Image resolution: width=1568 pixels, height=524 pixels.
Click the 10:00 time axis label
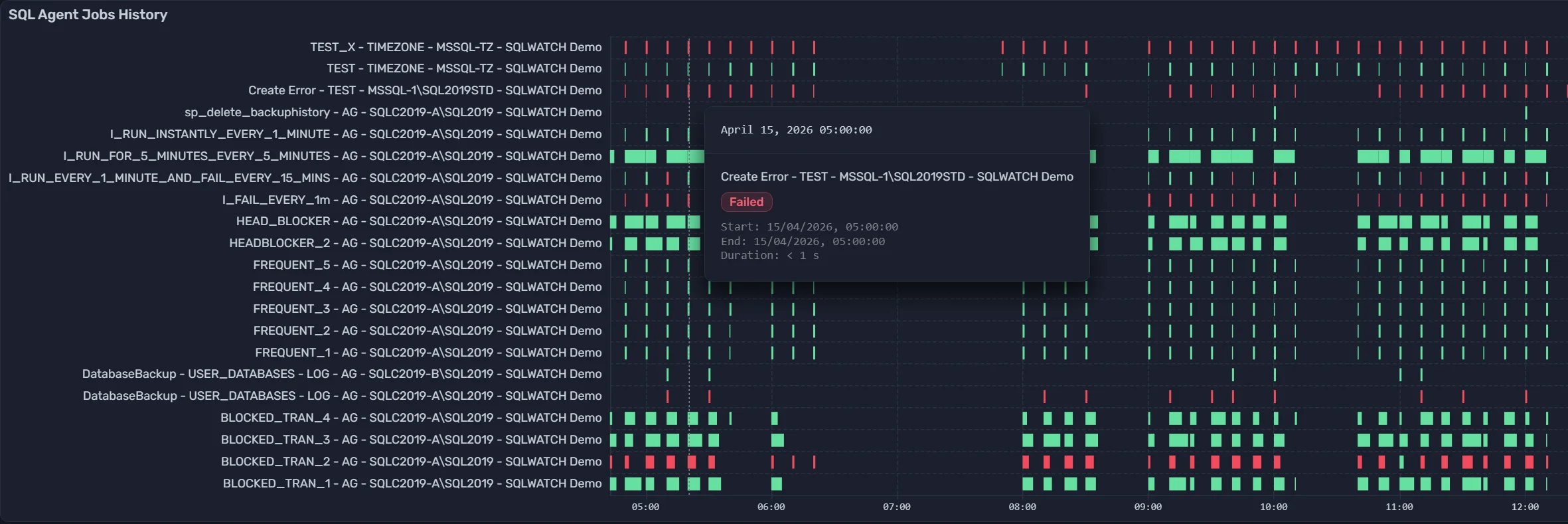1273,507
